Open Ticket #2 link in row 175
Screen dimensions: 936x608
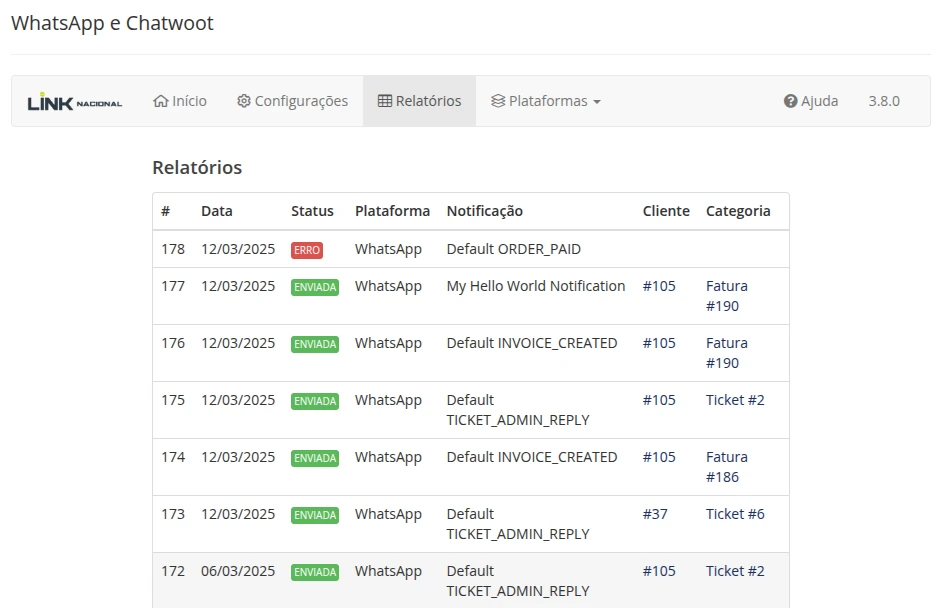[735, 400]
